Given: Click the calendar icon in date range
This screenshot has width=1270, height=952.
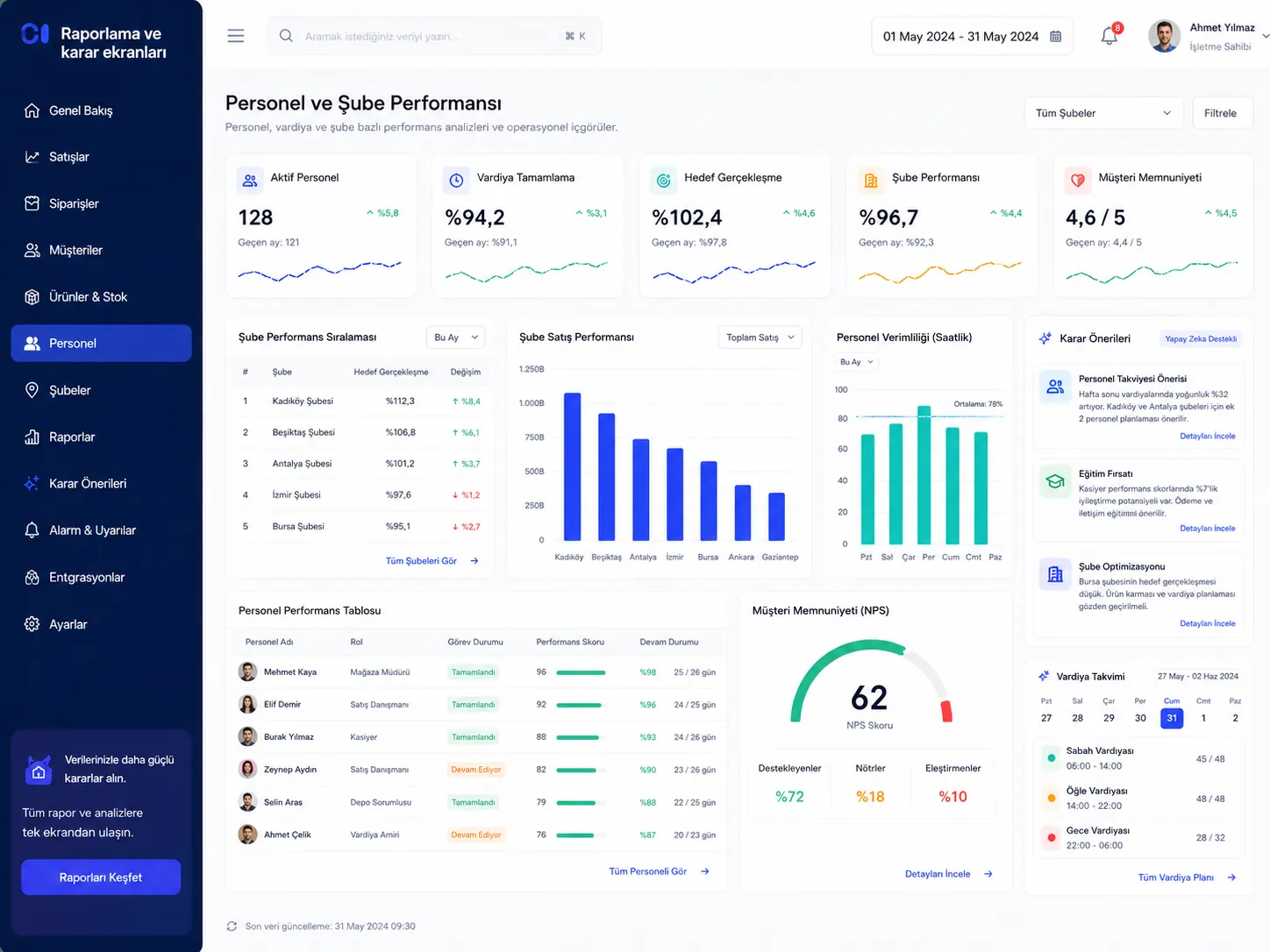Looking at the screenshot, I should (x=1056, y=36).
